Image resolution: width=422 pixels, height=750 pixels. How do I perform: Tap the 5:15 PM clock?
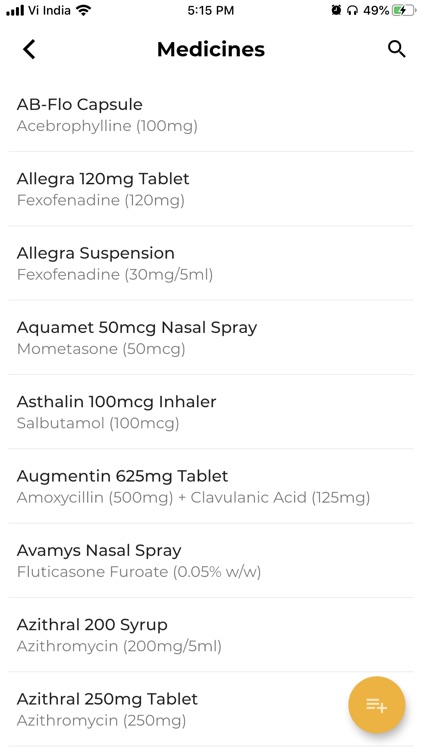pyautogui.click(x=211, y=10)
